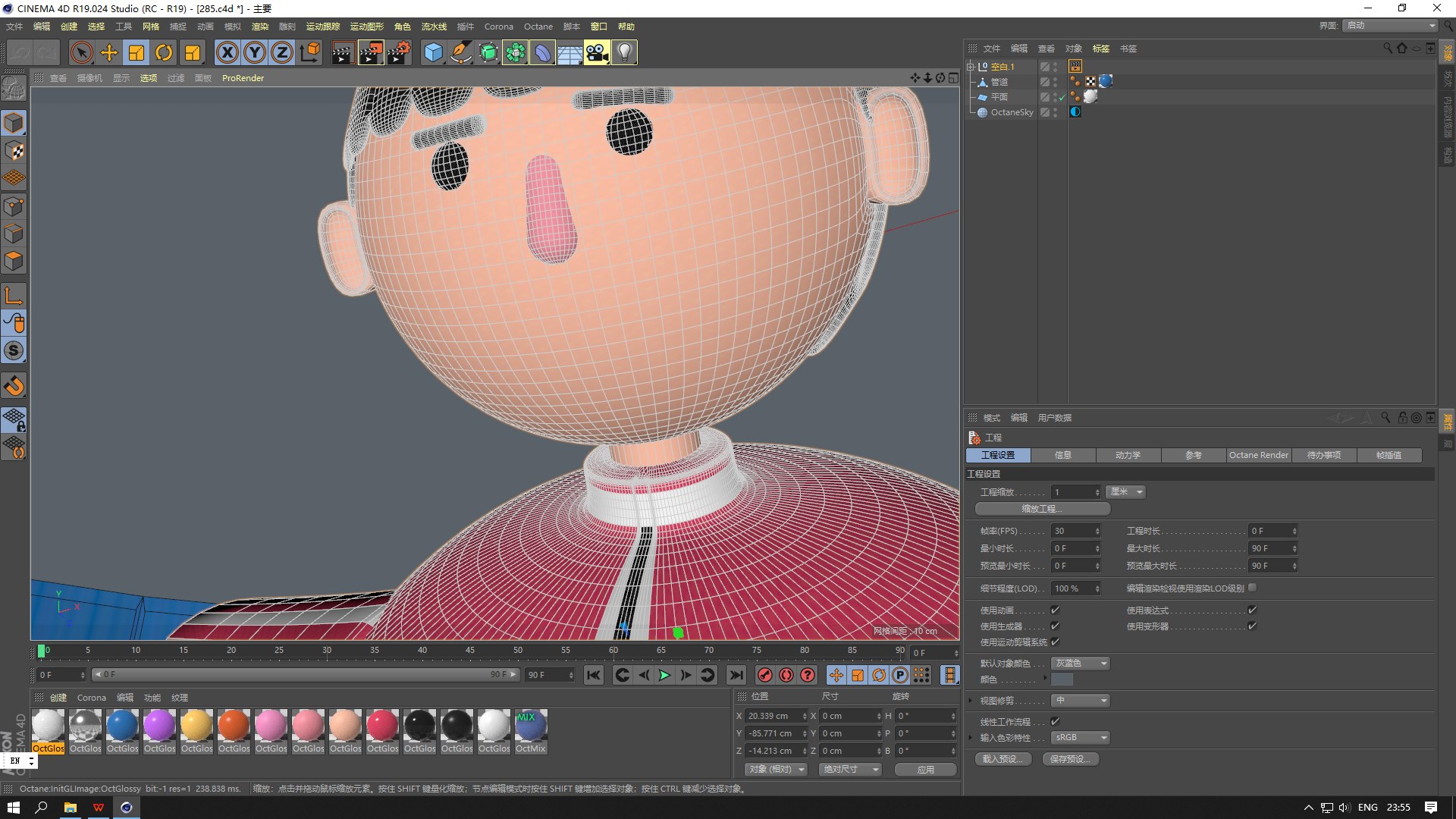The height and width of the screenshot is (819, 1456).
Task: Activate the Rotate tool in top toolbar
Action: (x=164, y=52)
